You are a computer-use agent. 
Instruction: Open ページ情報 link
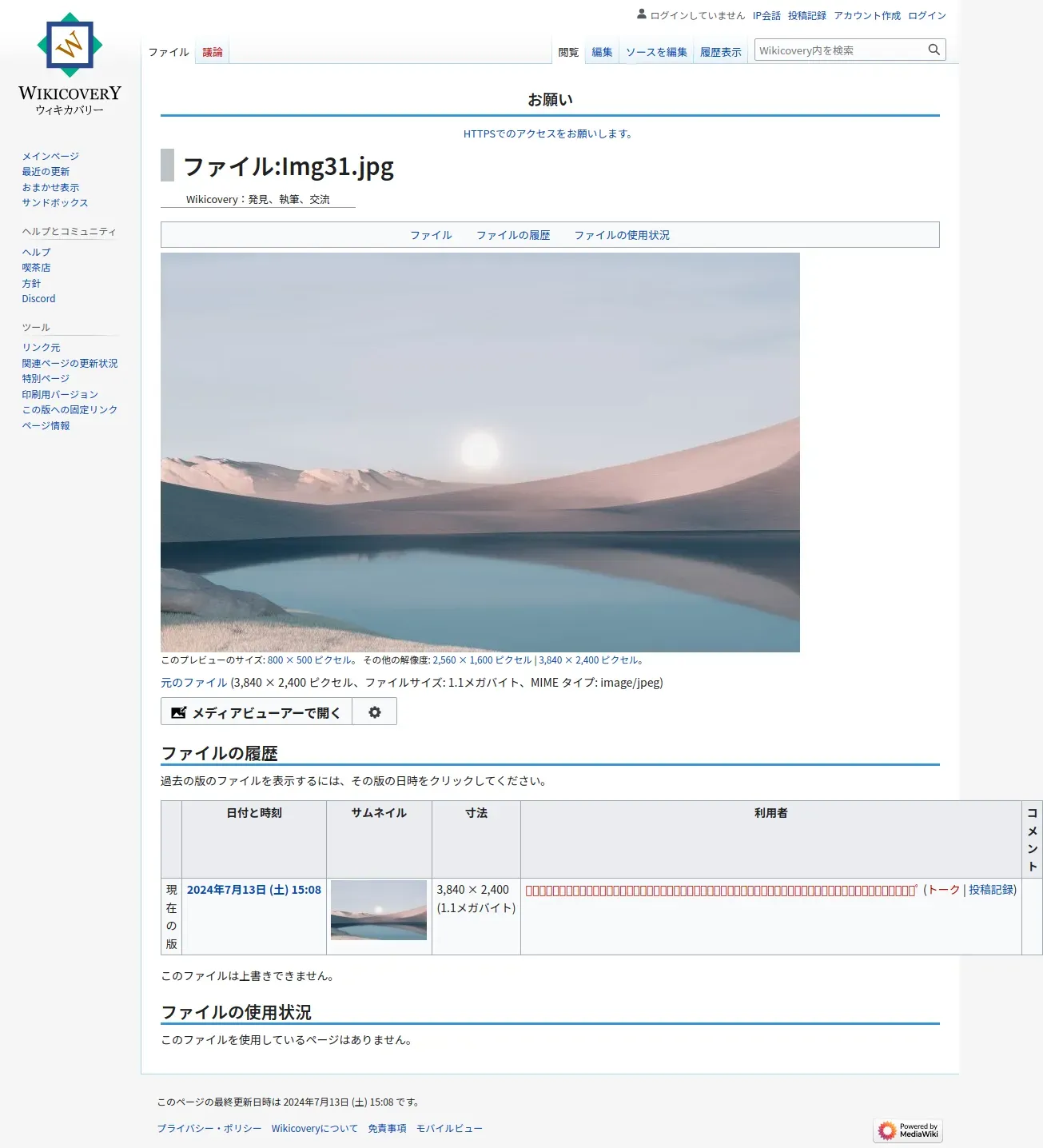(x=46, y=425)
